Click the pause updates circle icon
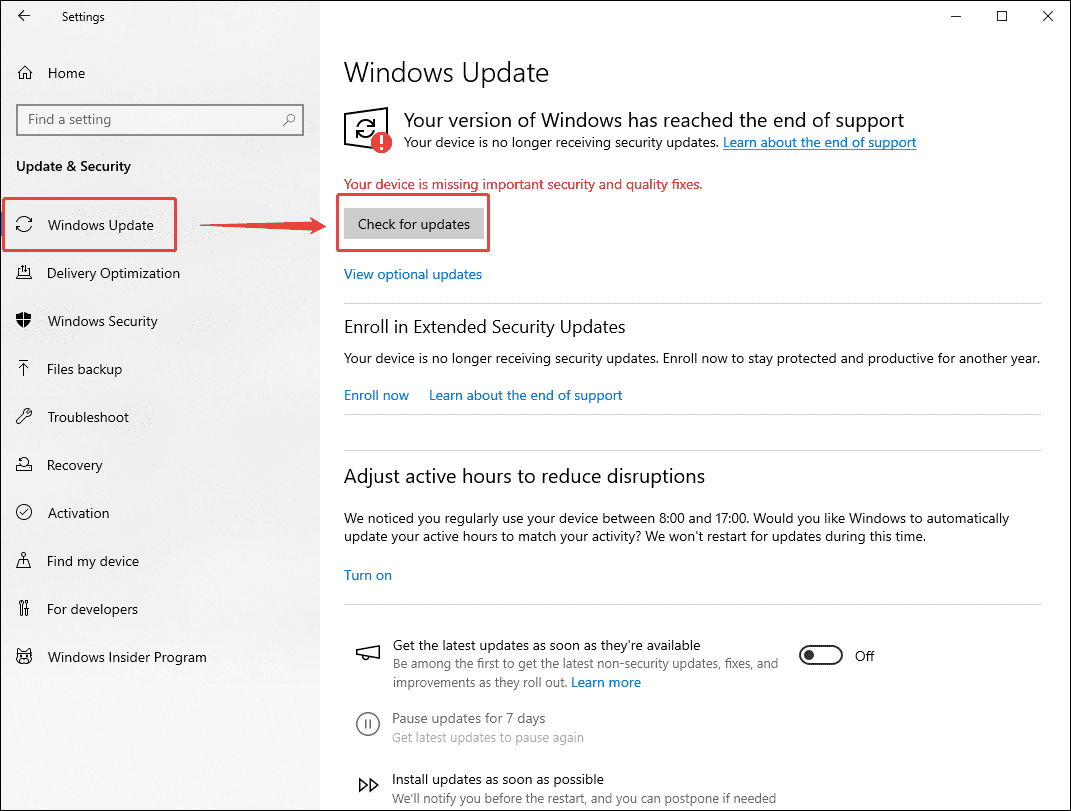The width and height of the screenshot is (1071, 811). coord(367,724)
